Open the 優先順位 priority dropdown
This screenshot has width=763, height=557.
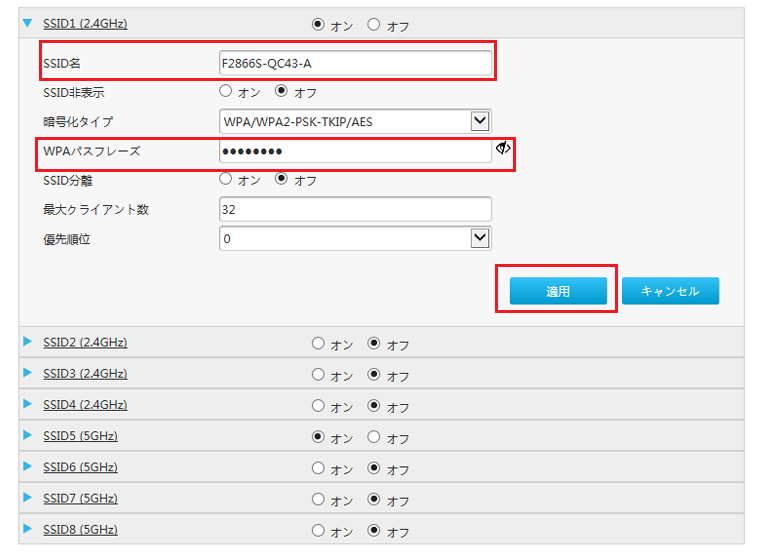pyautogui.click(x=355, y=238)
